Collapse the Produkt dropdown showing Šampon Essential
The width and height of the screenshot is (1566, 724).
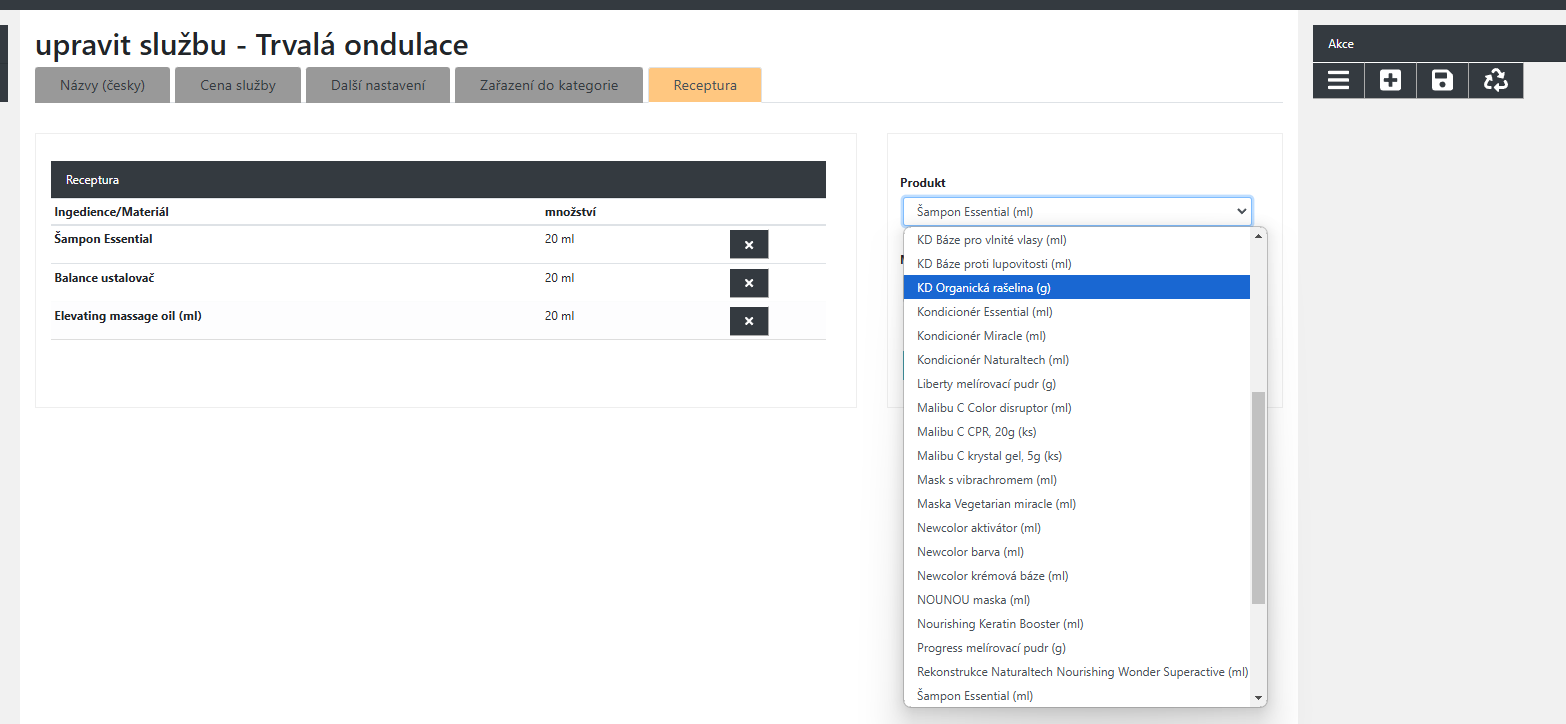pyautogui.click(x=1077, y=212)
